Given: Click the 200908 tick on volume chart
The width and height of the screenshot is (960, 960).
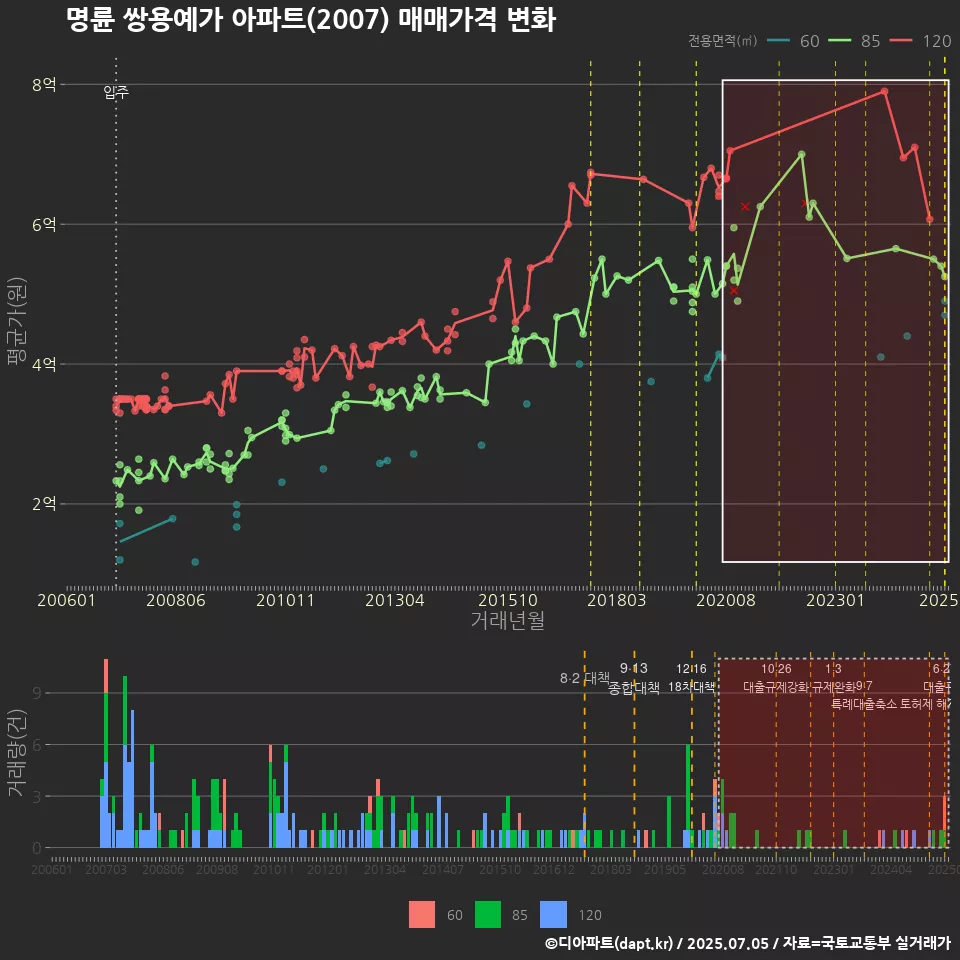Looking at the screenshot, I should pos(217,869).
